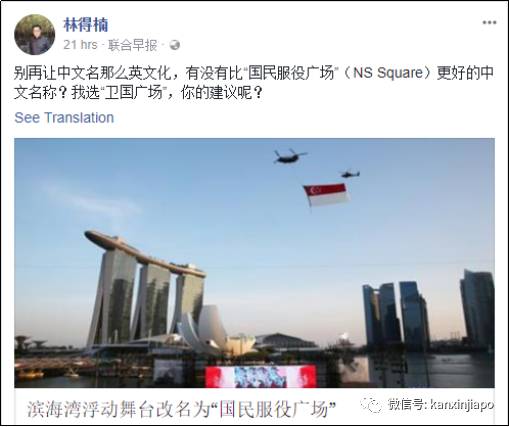Click the red LED screen on stage
This screenshot has height=427, width=509.
click(x=260, y=376)
